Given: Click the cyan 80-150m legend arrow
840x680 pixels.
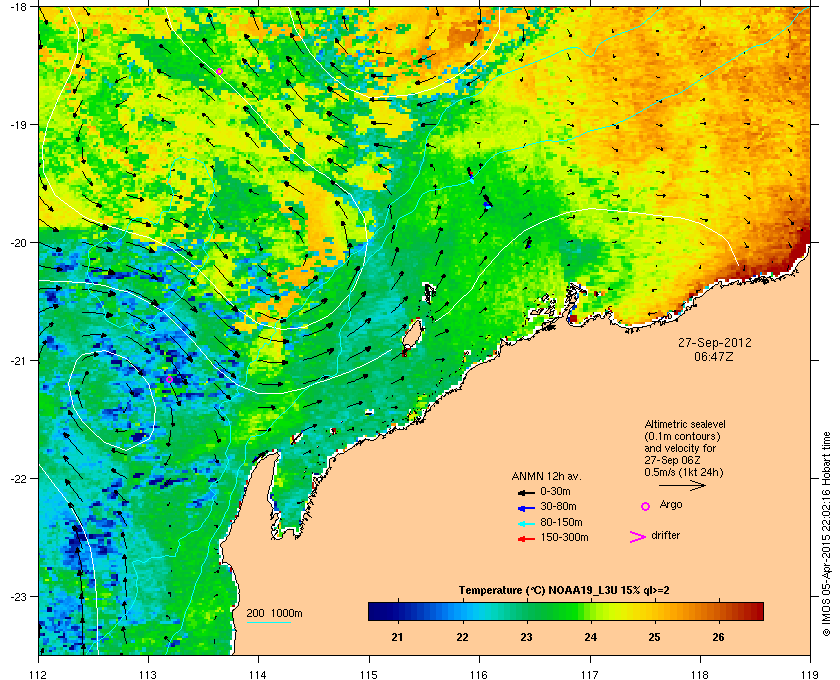Looking at the screenshot, I should point(527,523).
